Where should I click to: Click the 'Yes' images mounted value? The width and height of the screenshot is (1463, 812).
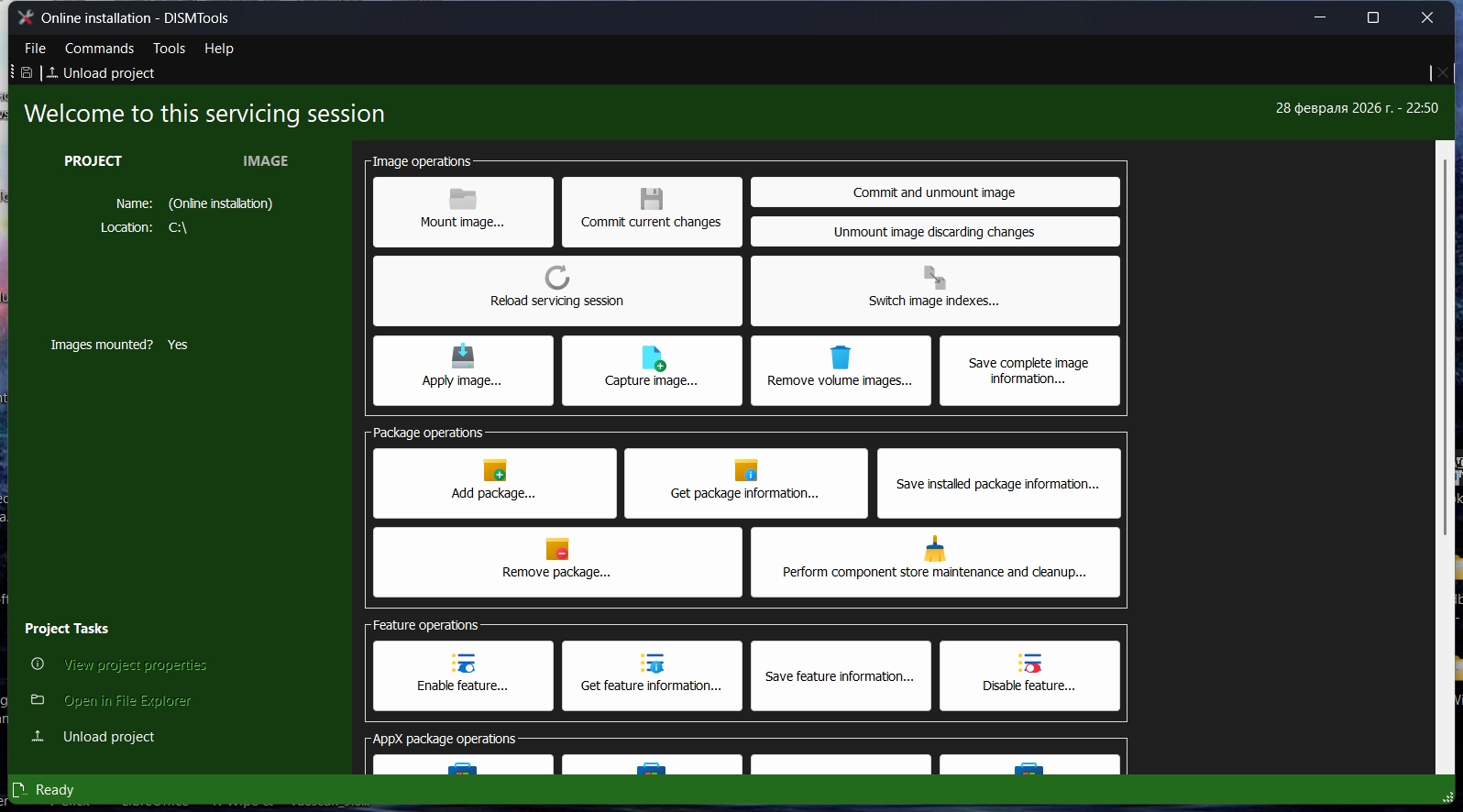(178, 345)
